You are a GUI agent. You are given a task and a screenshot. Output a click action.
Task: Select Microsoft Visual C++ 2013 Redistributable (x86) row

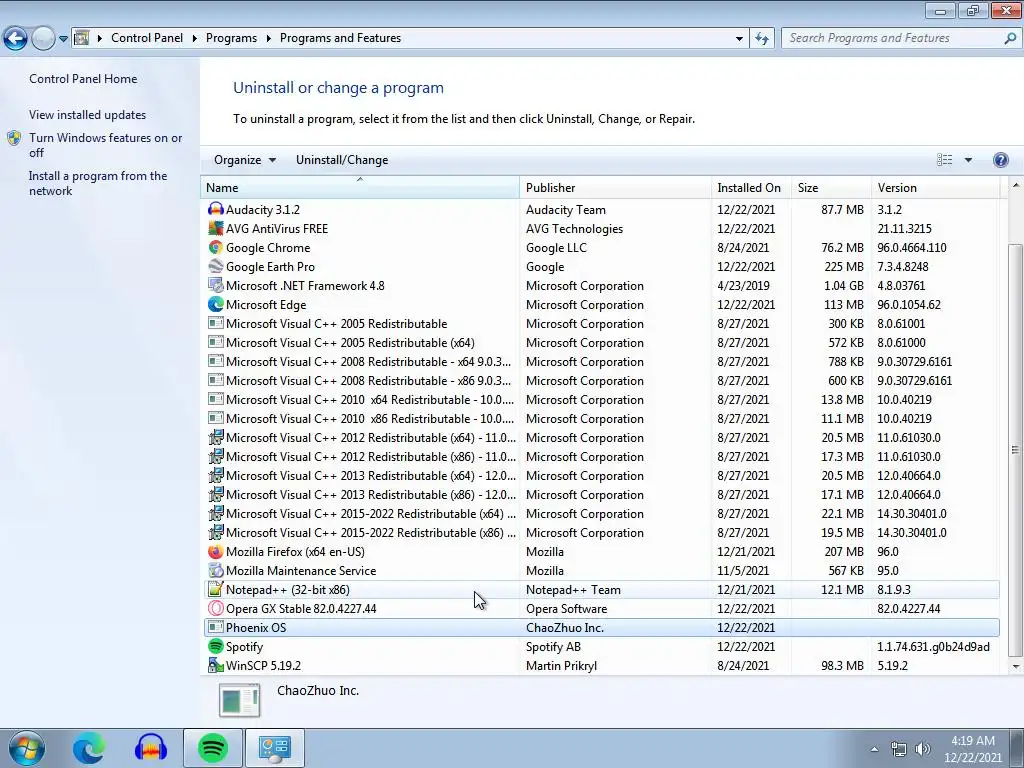click(601, 494)
